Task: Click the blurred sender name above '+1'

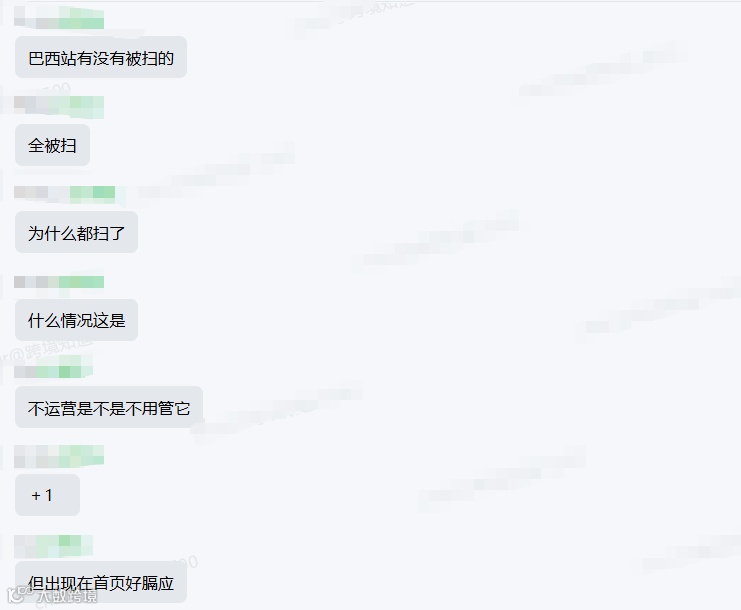Action: pos(59,456)
